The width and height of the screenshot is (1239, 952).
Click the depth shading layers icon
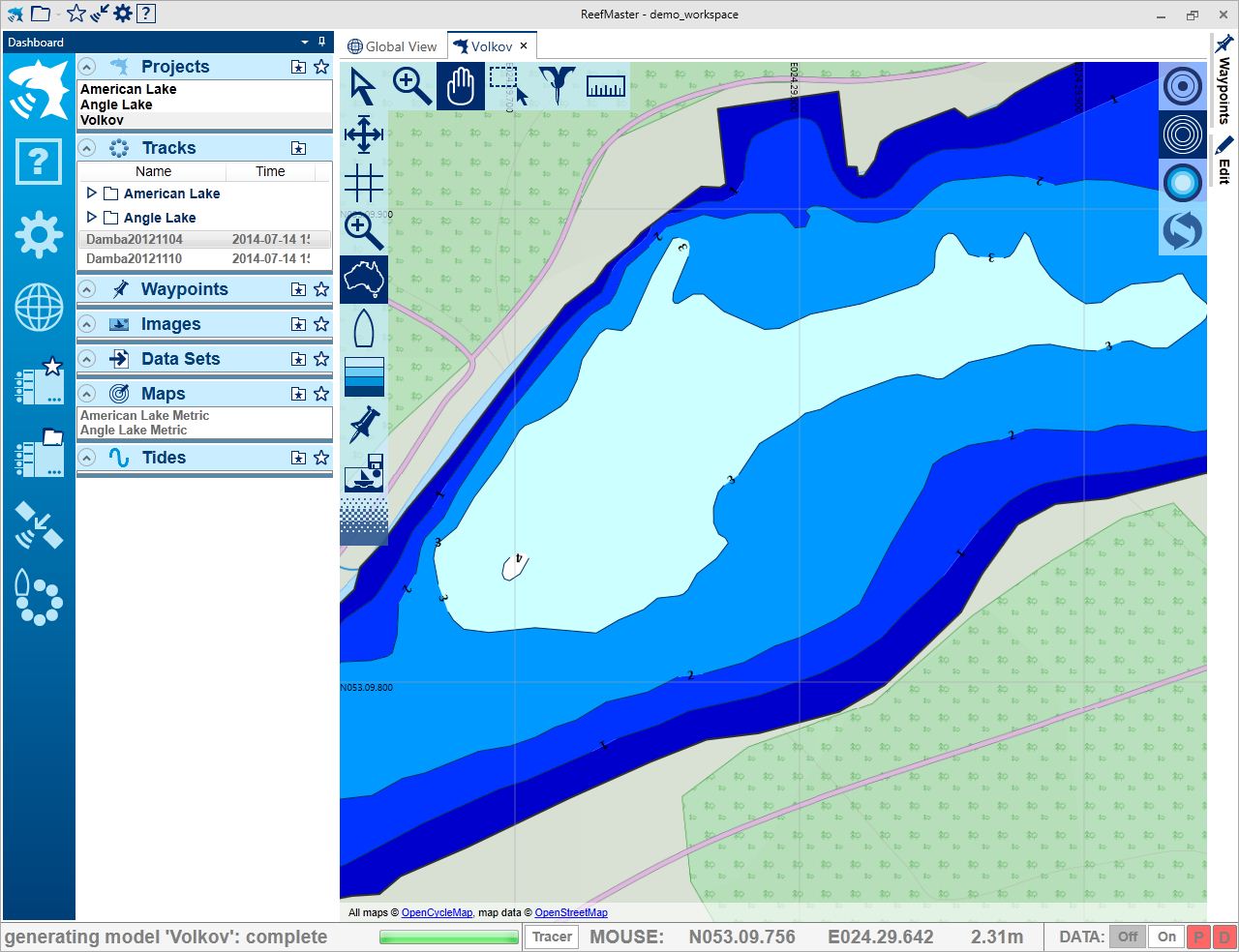pyautogui.click(x=364, y=376)
